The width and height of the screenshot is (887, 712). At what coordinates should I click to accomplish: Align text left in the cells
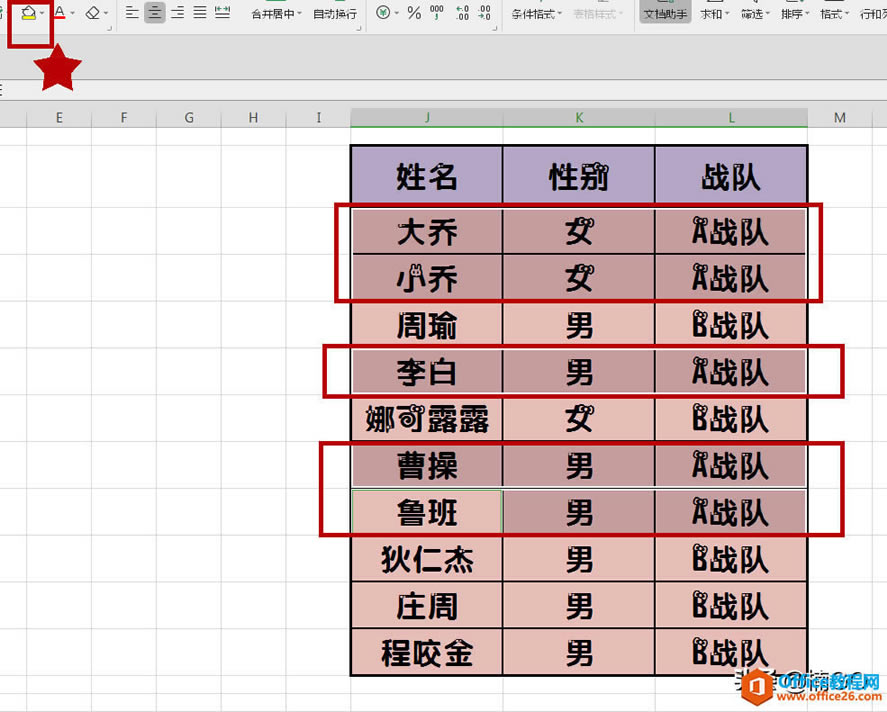tap(132, 12)
